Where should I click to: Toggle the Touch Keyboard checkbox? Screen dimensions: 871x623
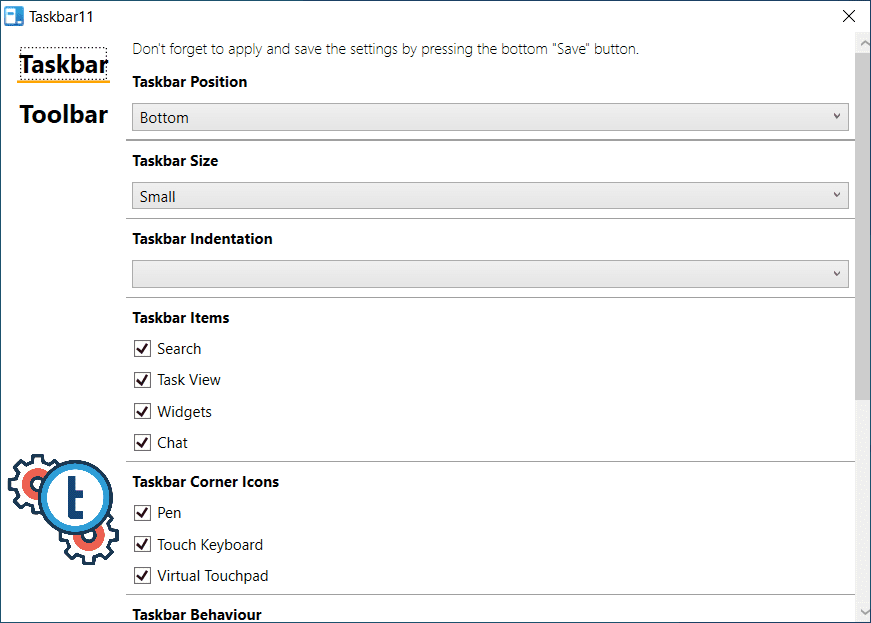click(x=142, y=545)
